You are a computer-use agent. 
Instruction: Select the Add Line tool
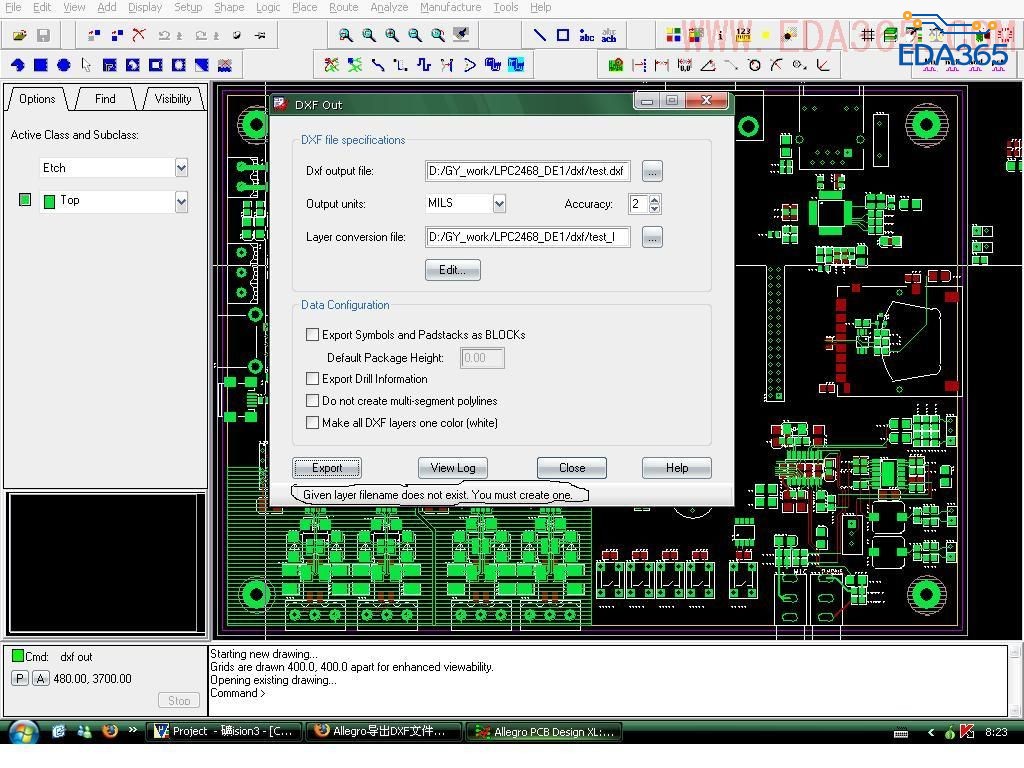coord(539,35)
